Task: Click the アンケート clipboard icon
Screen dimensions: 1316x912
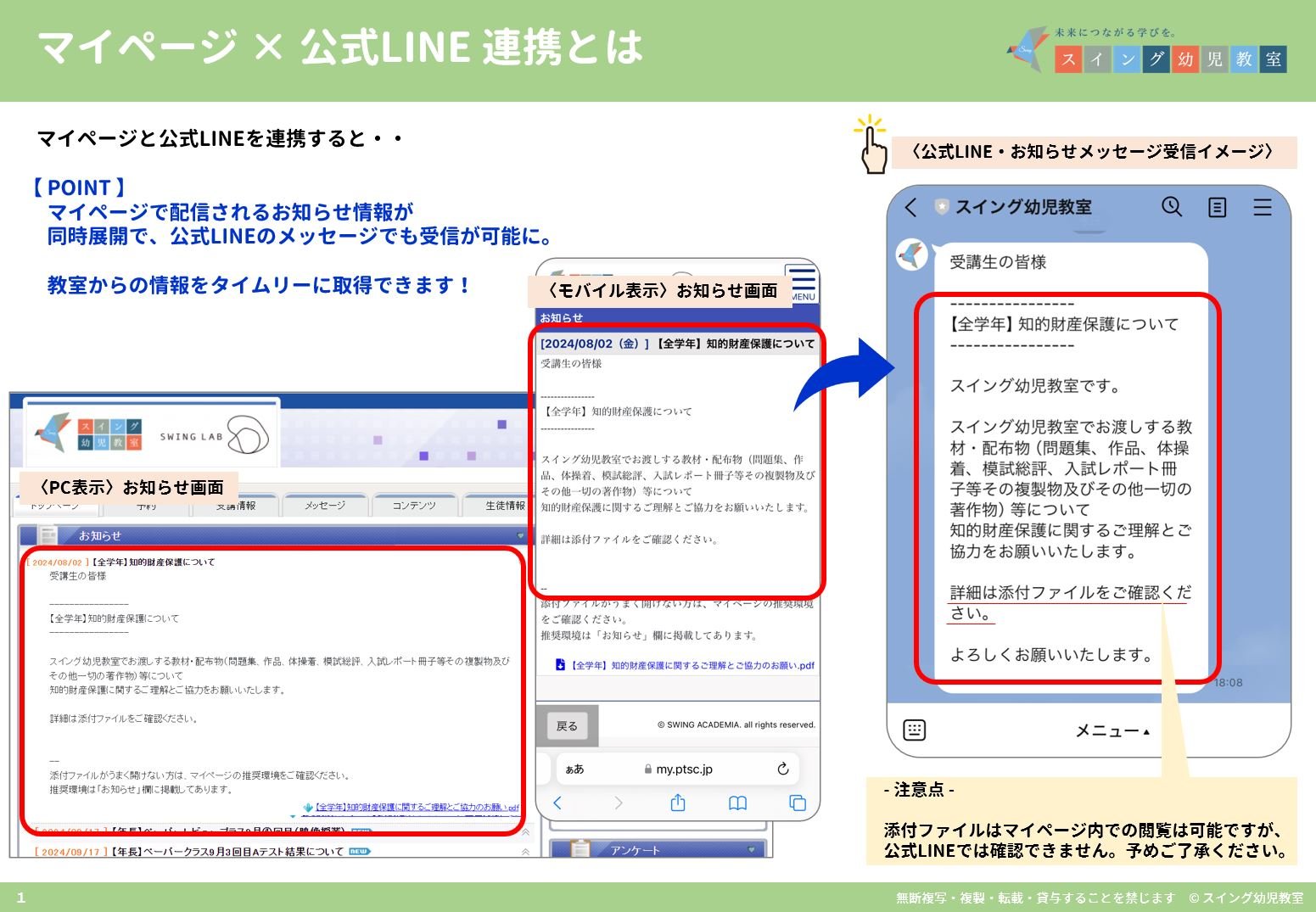Action: point(580,848)
